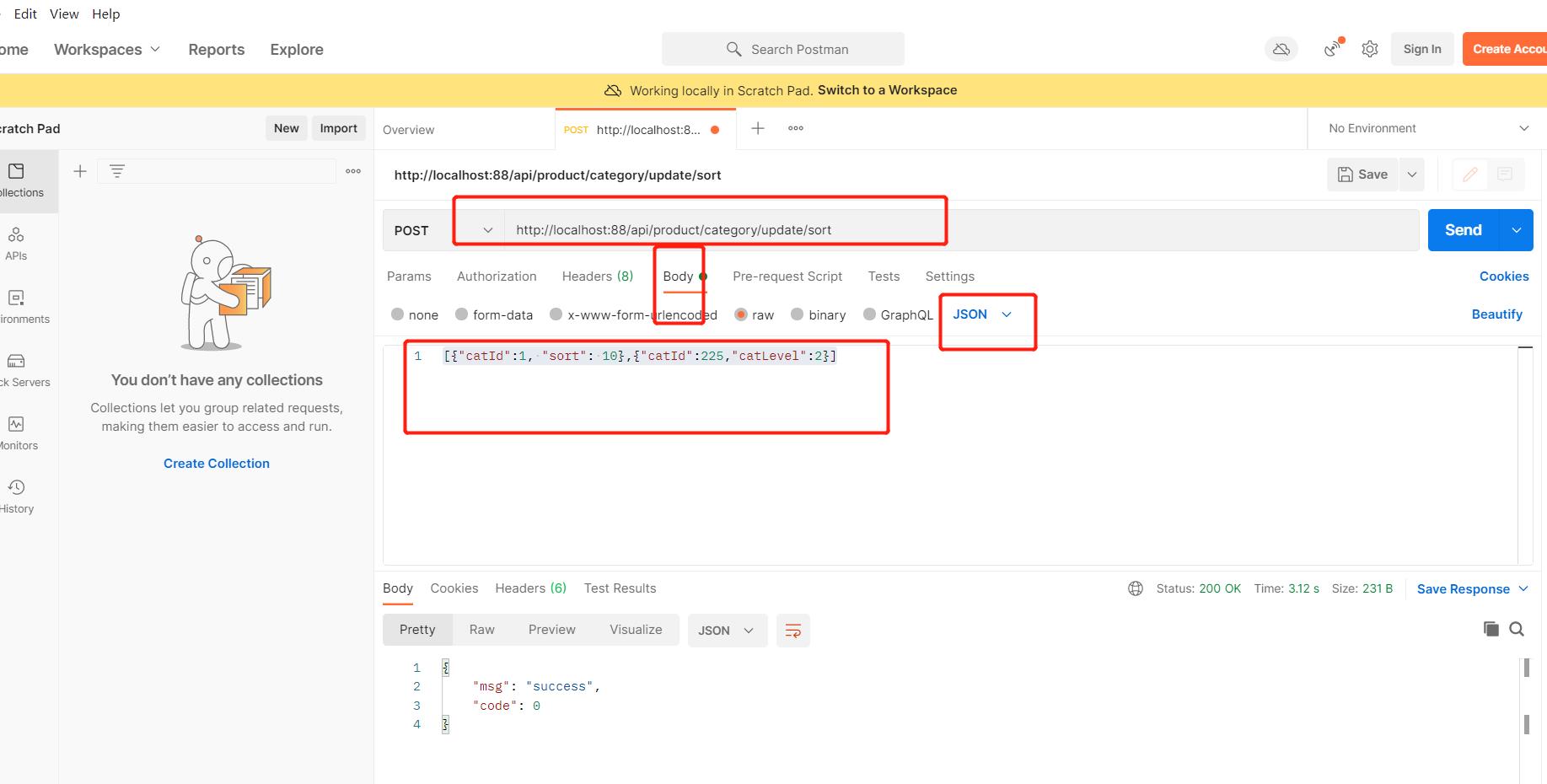This screenshot has width=1547, height=784.
Task: Open the settings gear icon
Action: tap(1370, 49)
